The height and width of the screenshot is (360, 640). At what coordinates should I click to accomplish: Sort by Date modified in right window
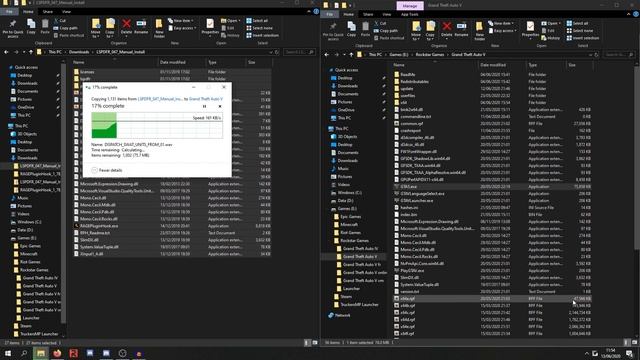tap(493, 65)
